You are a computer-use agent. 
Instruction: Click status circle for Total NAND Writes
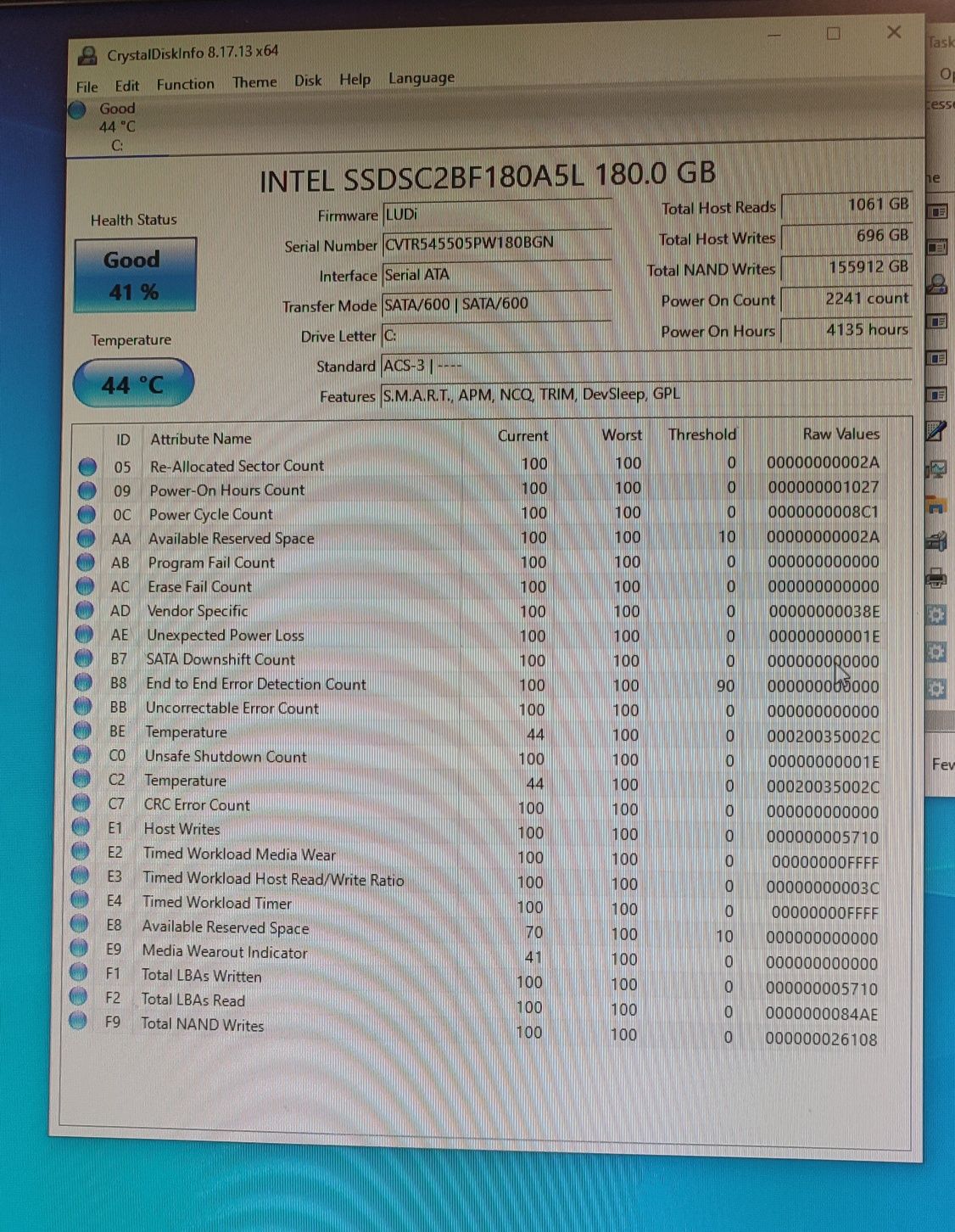coord(78,1020)
